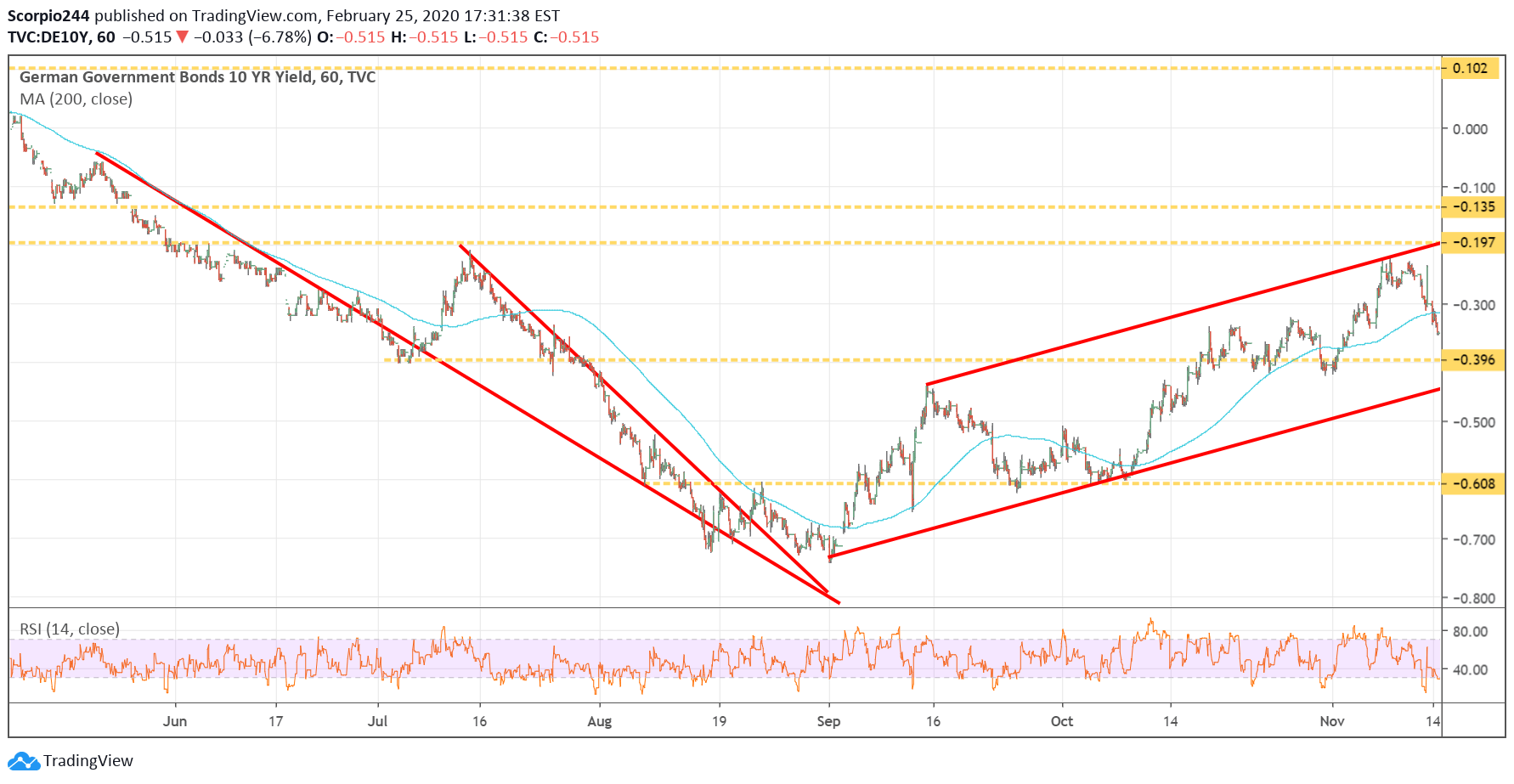Click the -0.197 yellow price label
The height and width of the screenshot is (784, 1514).
pyautogui.click(x=1473, y=243)
